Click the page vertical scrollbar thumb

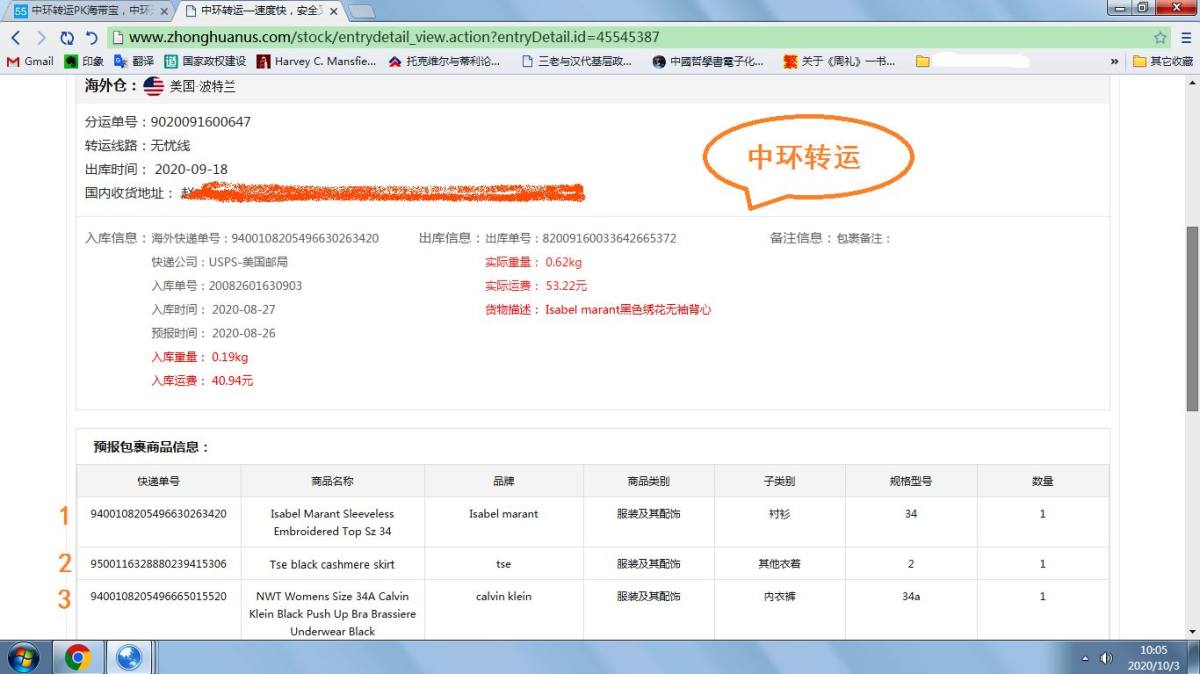(x=1192, y=318)
